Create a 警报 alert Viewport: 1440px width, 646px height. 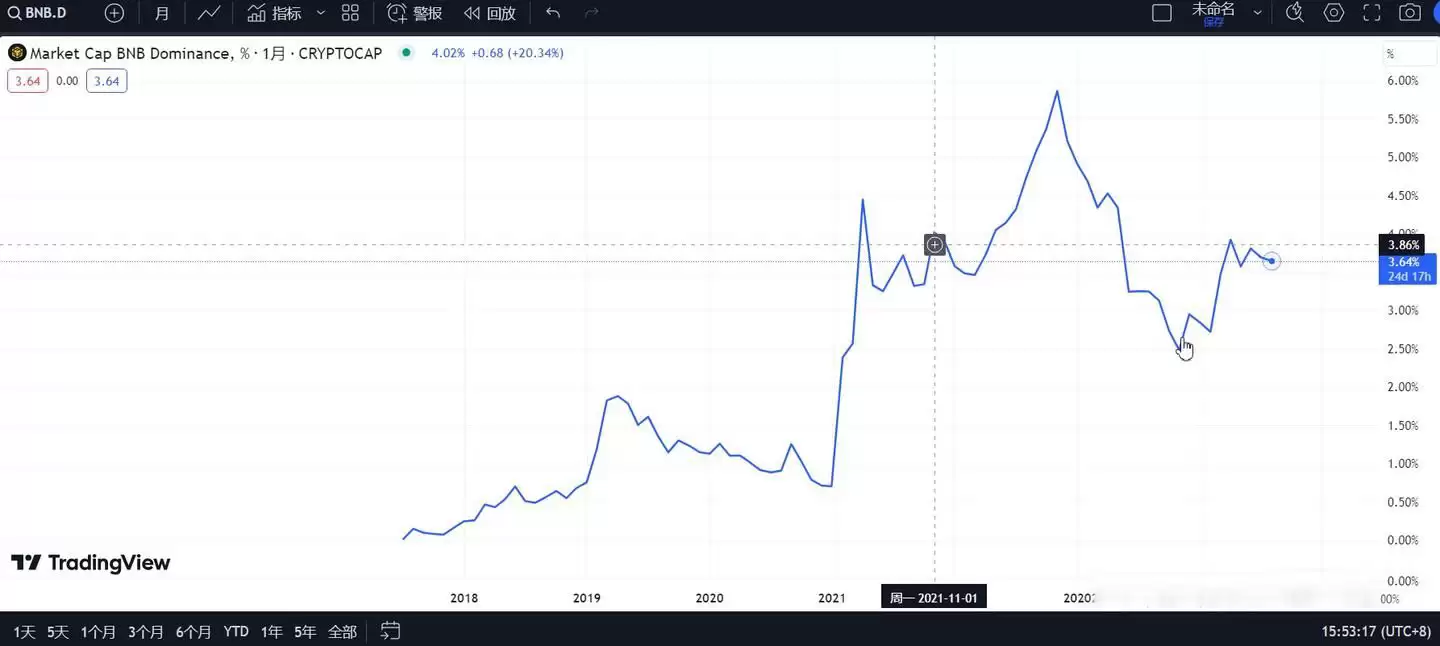(x=415, y=13)
